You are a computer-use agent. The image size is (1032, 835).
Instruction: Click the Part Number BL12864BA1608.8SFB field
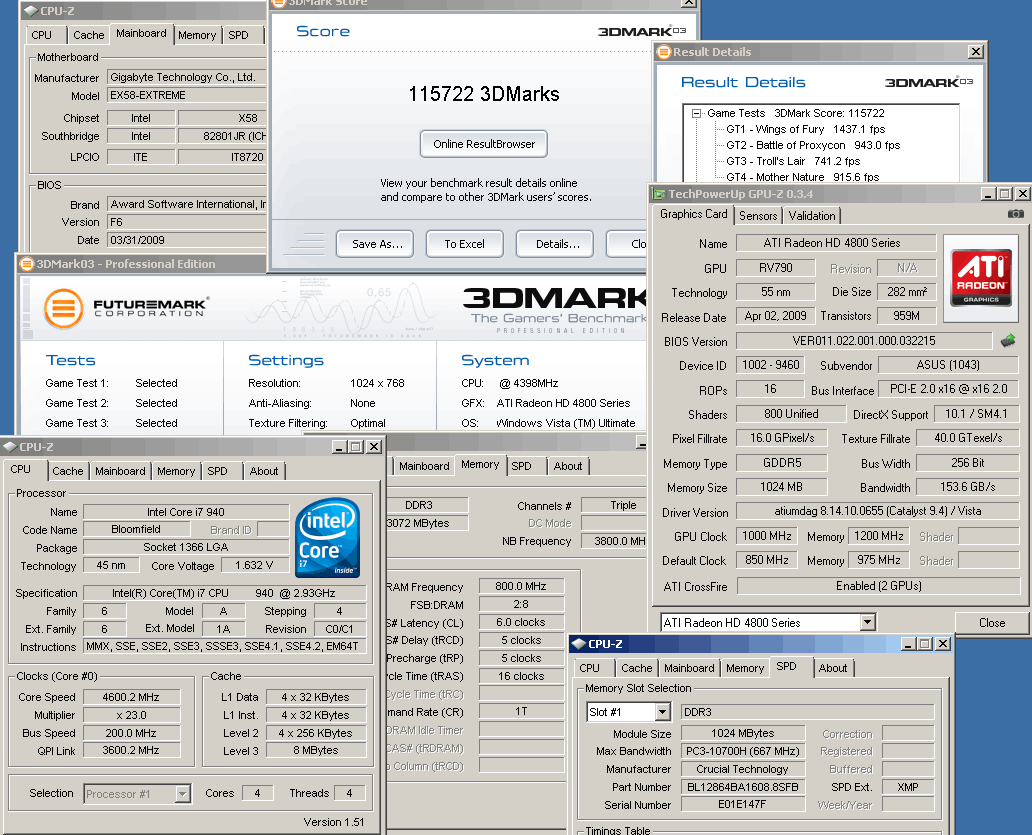point(742,787)
